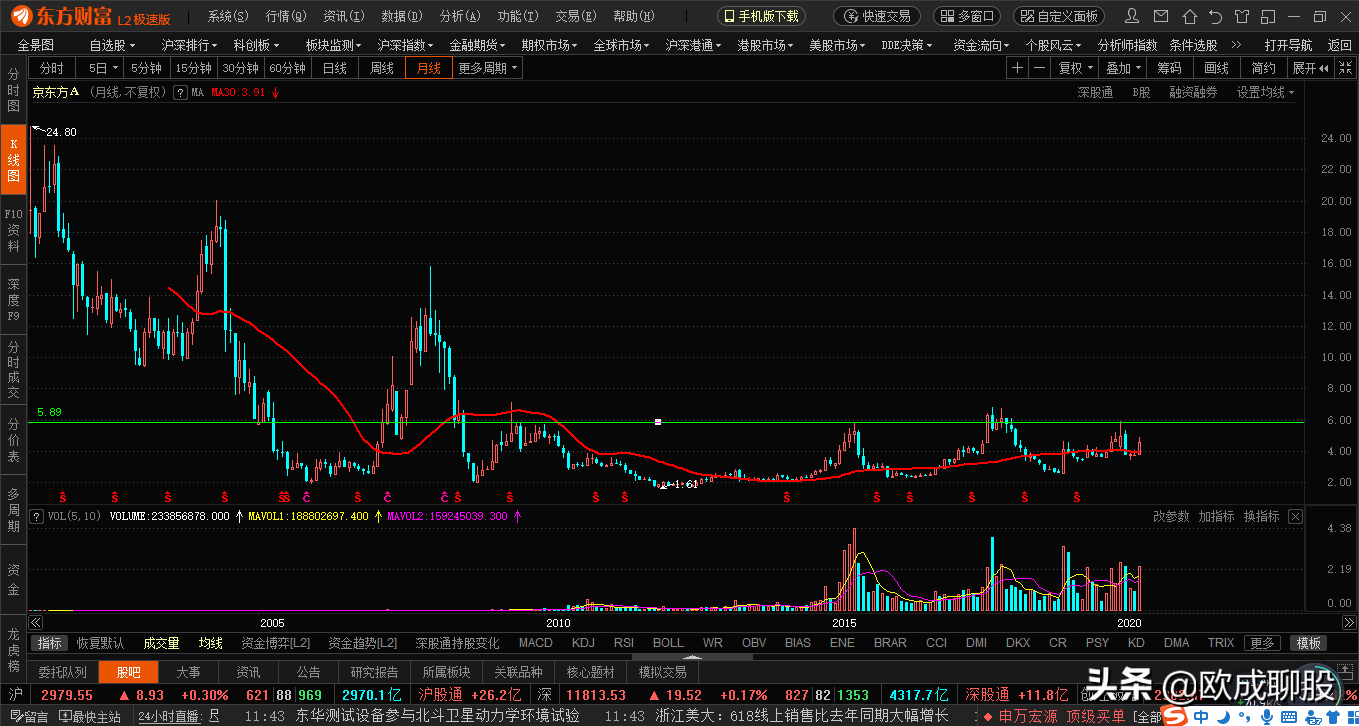Select the KDJ indicator
The height and width of the screenshot is (726, 1359).
click(583, 643)
